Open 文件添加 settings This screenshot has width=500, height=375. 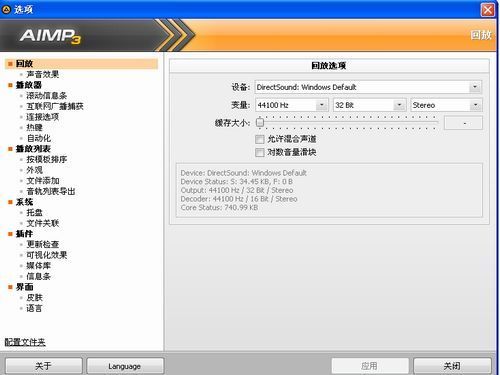point(43,181)
